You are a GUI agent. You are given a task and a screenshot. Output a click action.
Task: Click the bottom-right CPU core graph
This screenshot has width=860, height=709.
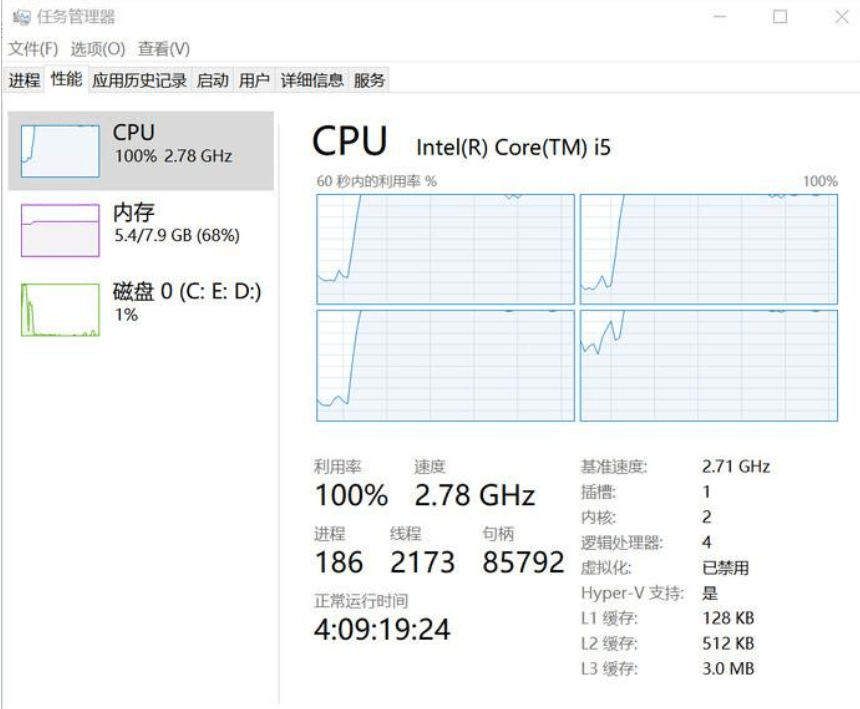pyautogui.click(x=709, y=365)
